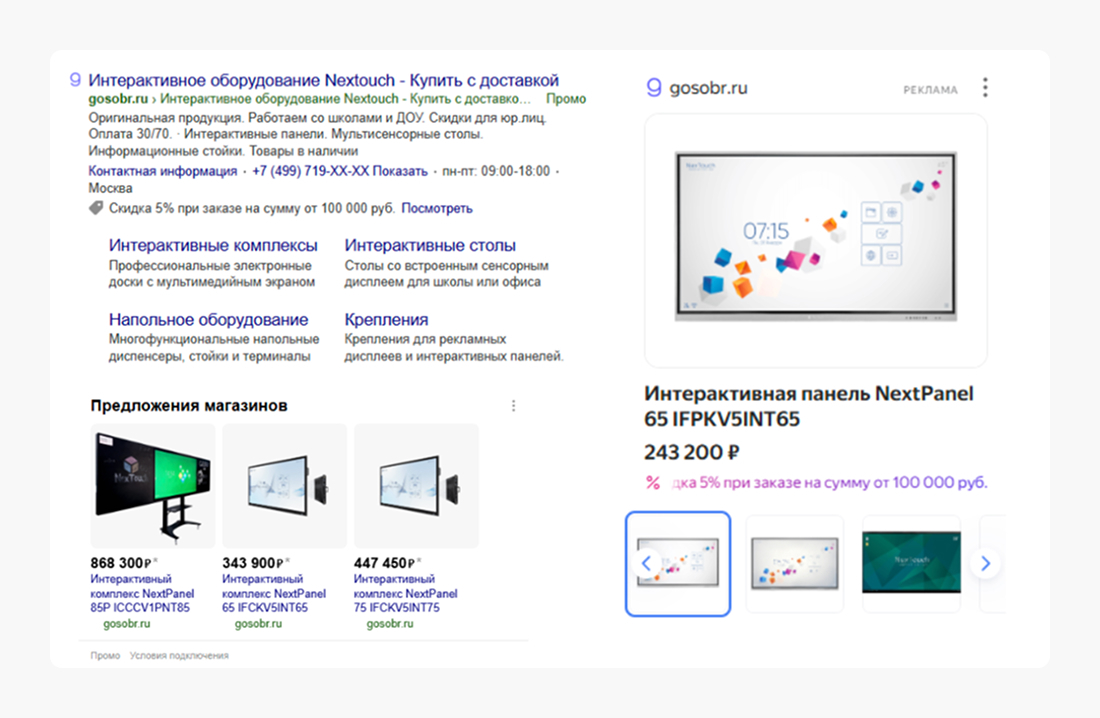Open the NextPanel 75 IFCKV5INT75 product title
Viewport: 1100px width, 718px height.
(x=405, y=593)
